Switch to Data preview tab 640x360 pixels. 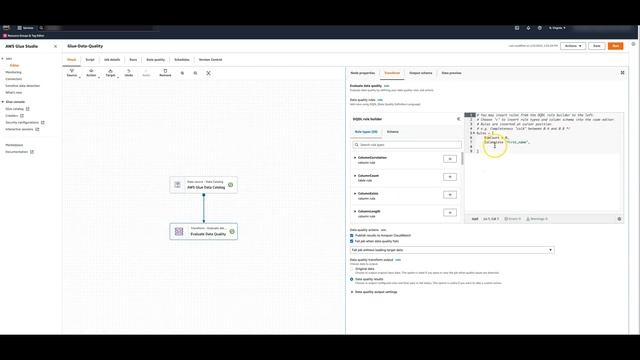[x=451, y=73]
